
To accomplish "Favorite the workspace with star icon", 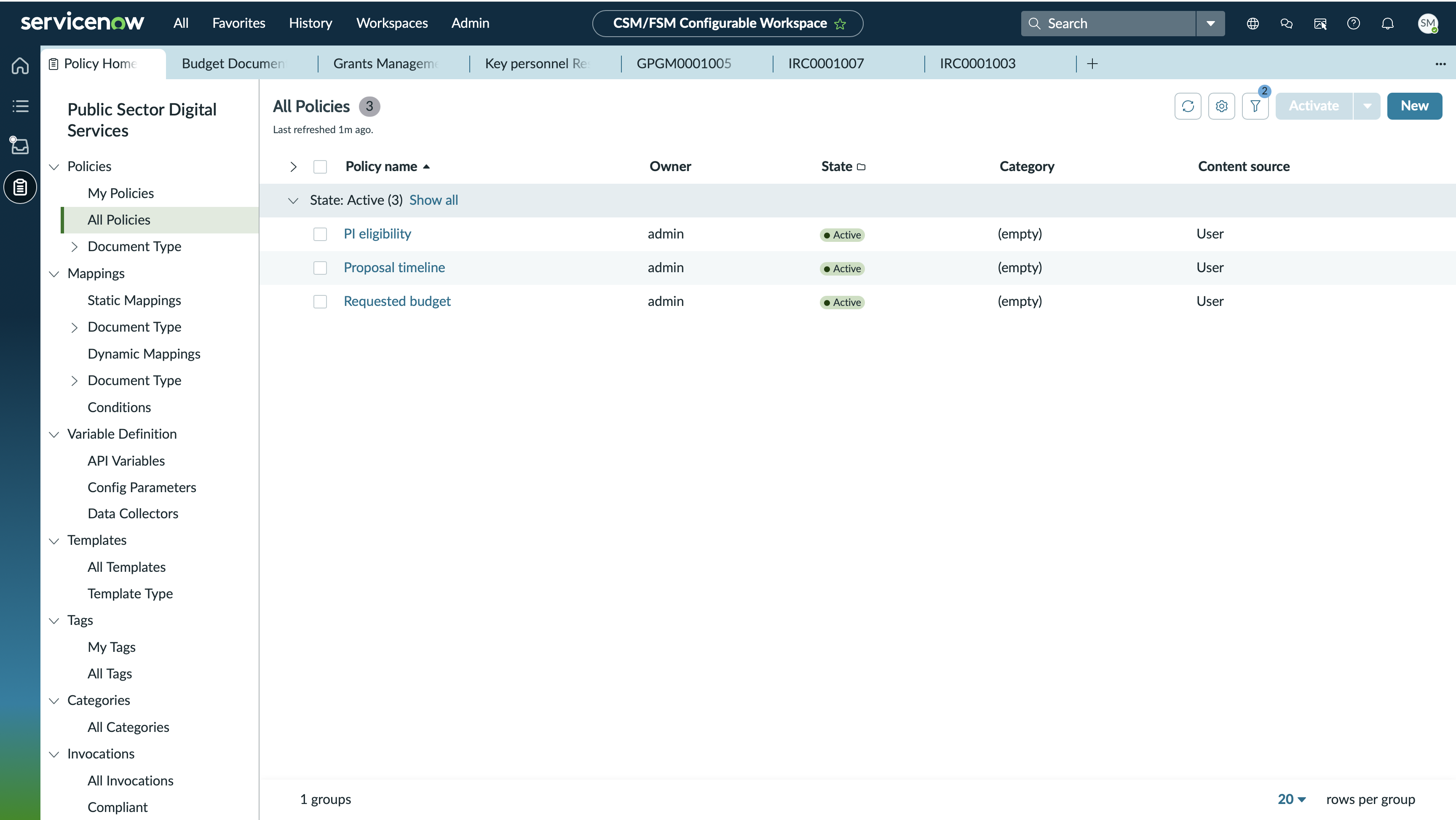I will [x=840, y=24].
